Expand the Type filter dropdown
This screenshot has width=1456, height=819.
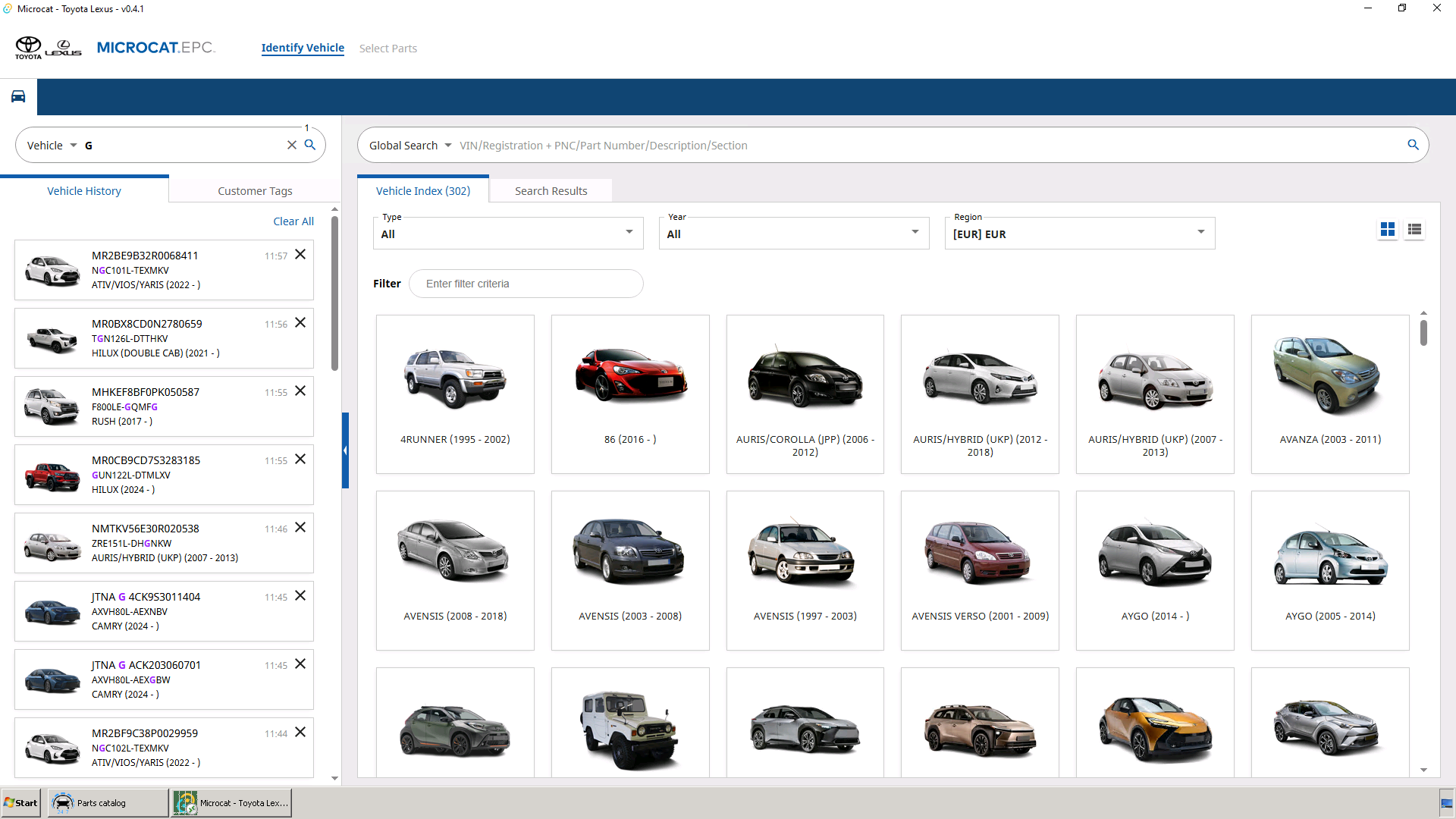[x=508, y=234]
